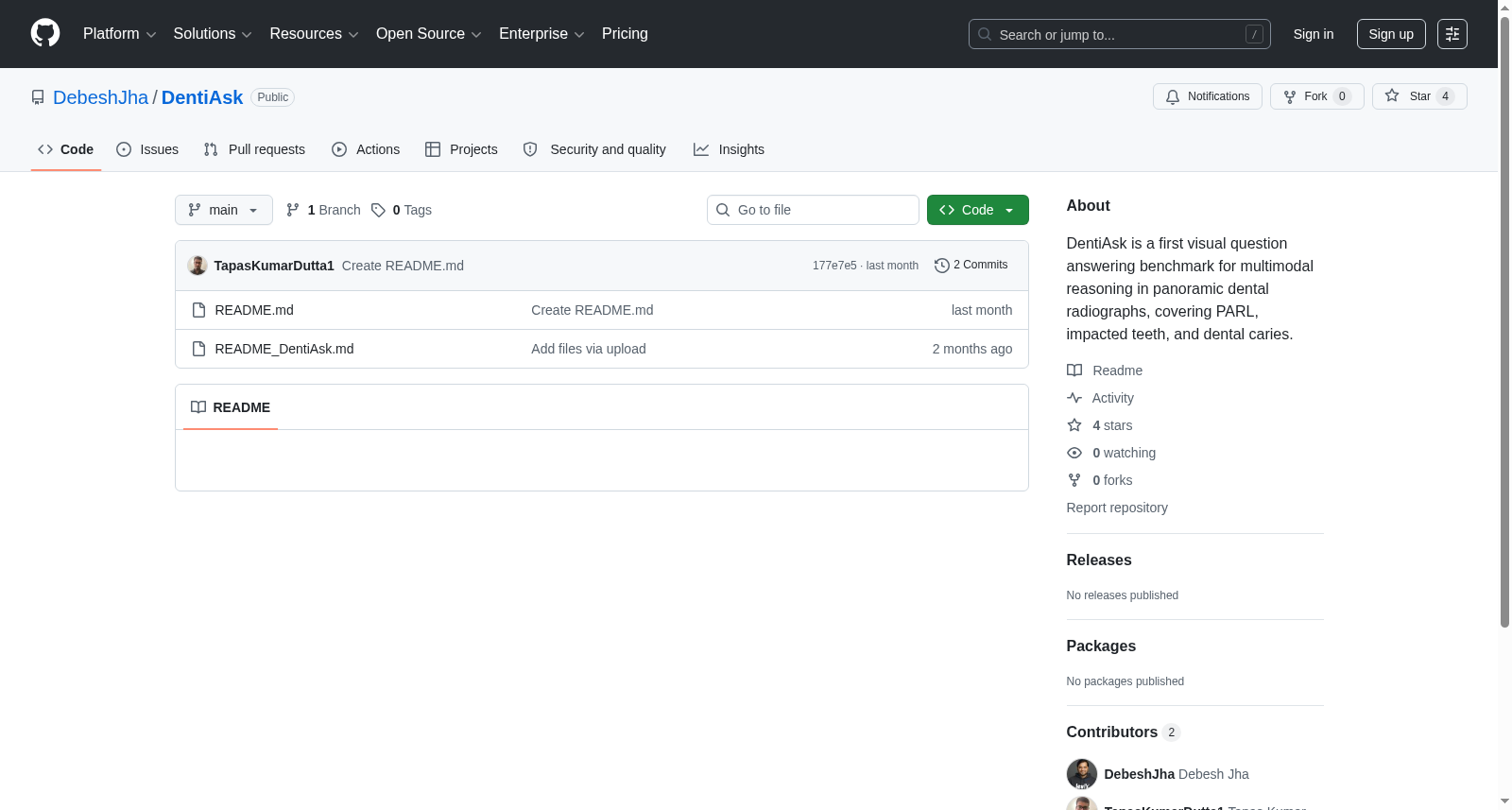1512x810 pixels.
Task: Open the DebeshJha owner profile link
Action: [100, 97]
